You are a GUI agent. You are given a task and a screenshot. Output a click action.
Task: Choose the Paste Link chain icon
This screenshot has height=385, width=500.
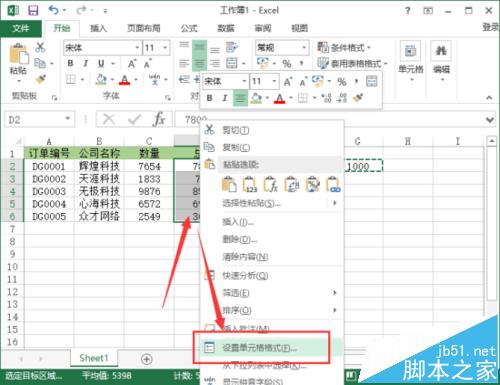(333, 184)
